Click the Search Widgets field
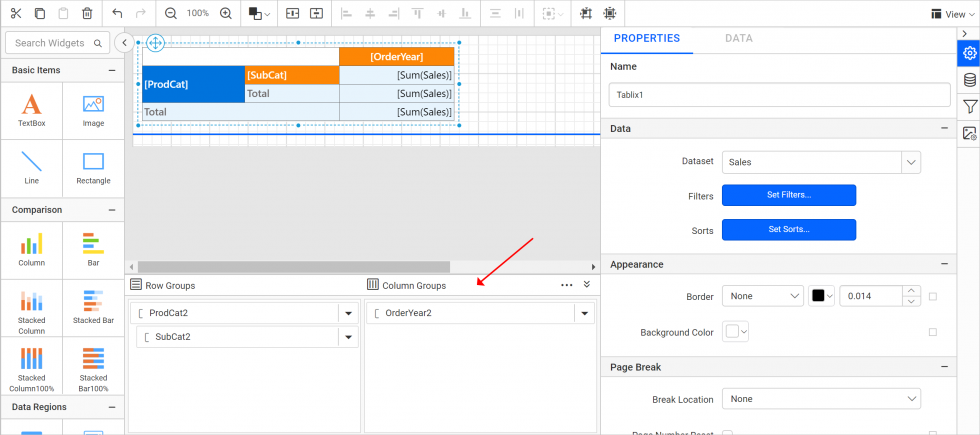Image resolution: width=980 pixels, height=435 pixels. click(x=57, y=43)
